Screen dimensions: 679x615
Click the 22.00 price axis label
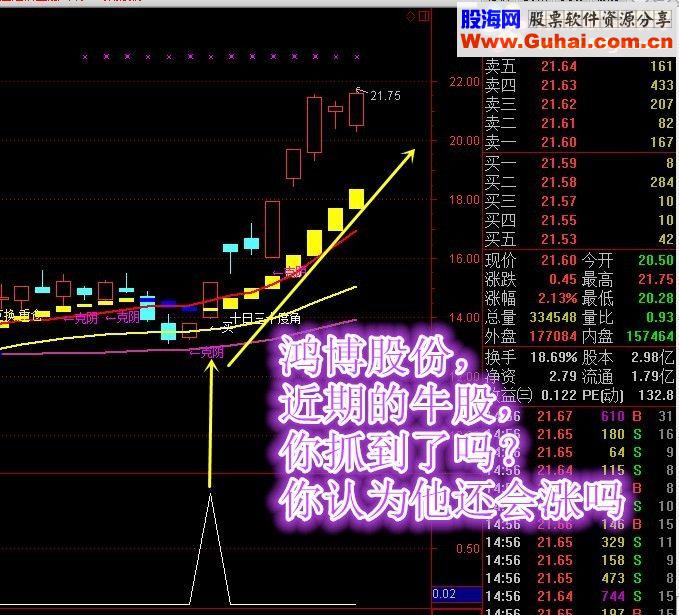464,82
